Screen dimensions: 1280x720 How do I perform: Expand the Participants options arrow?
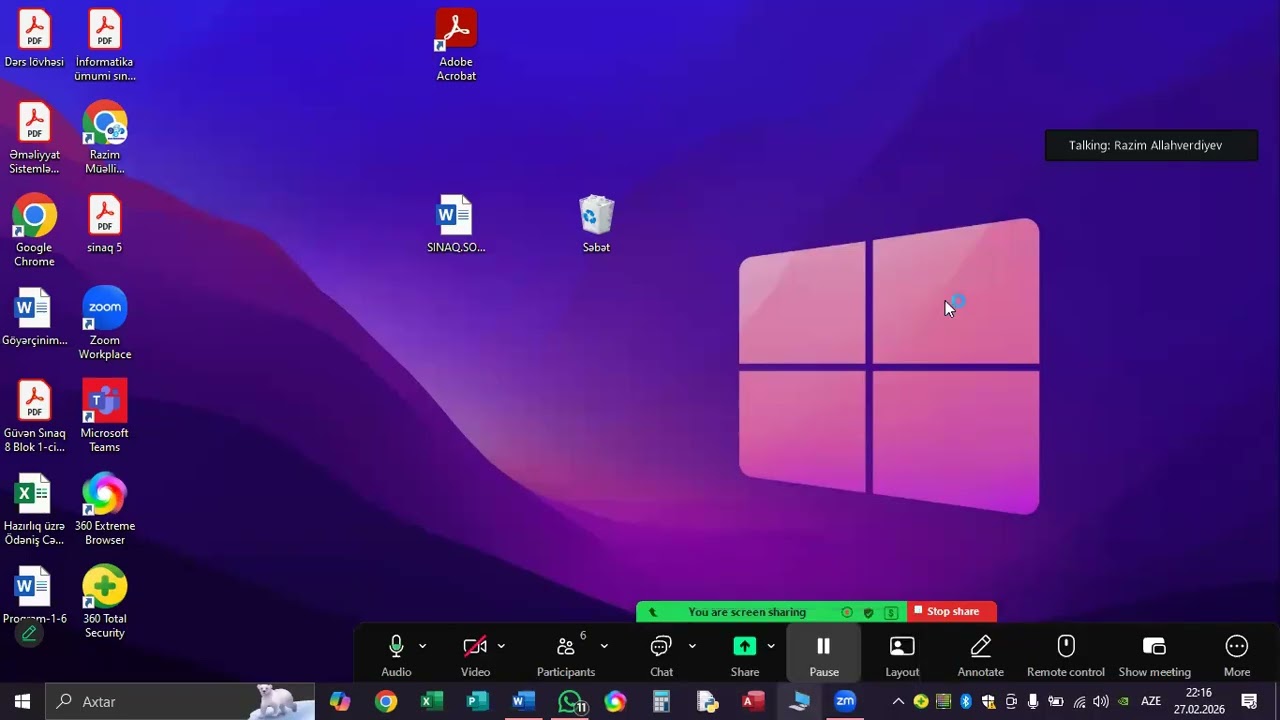pyautogui.click(x=604, y=646)
